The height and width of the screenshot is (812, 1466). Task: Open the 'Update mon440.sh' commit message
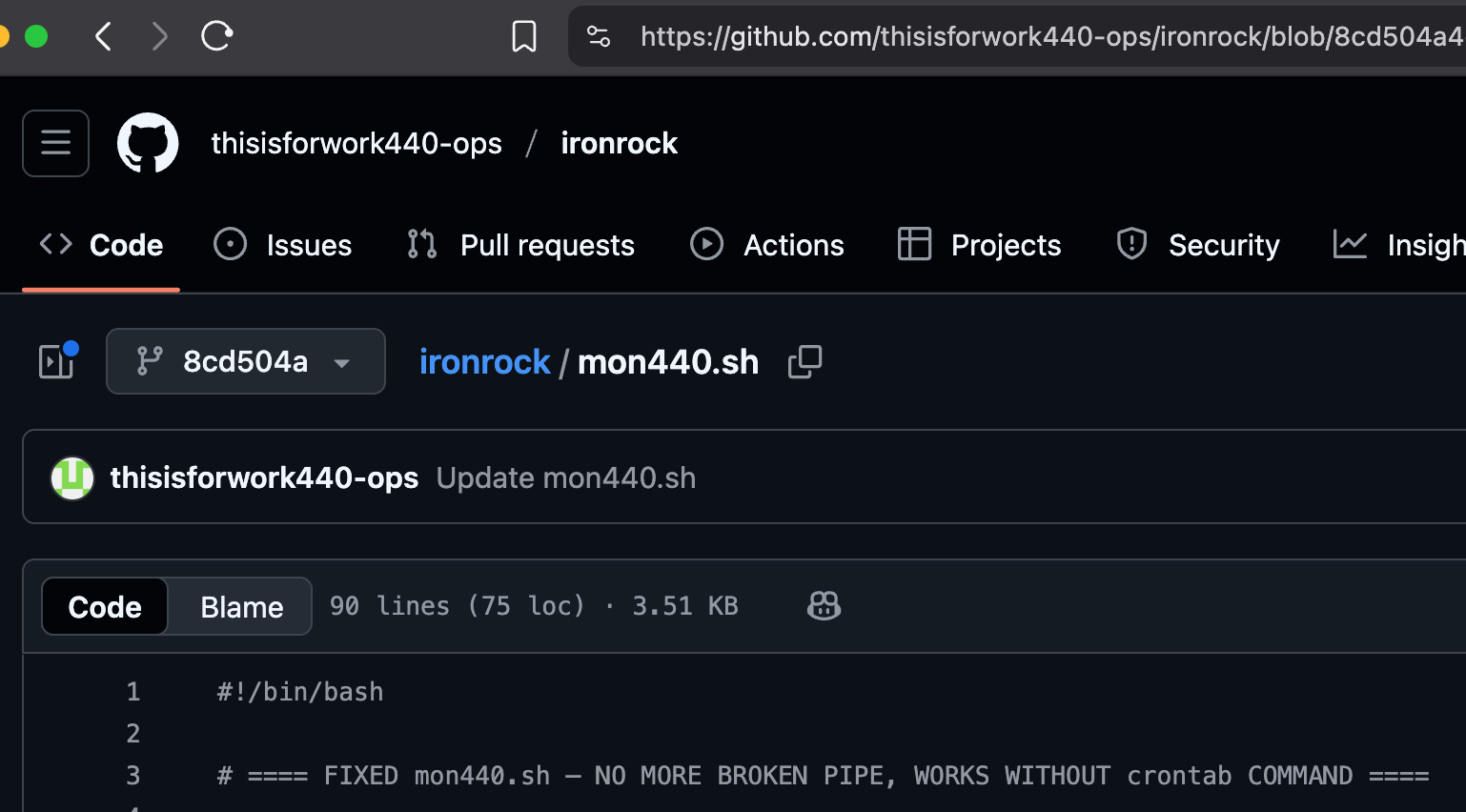pyautogui.click(x=566, y=477)
